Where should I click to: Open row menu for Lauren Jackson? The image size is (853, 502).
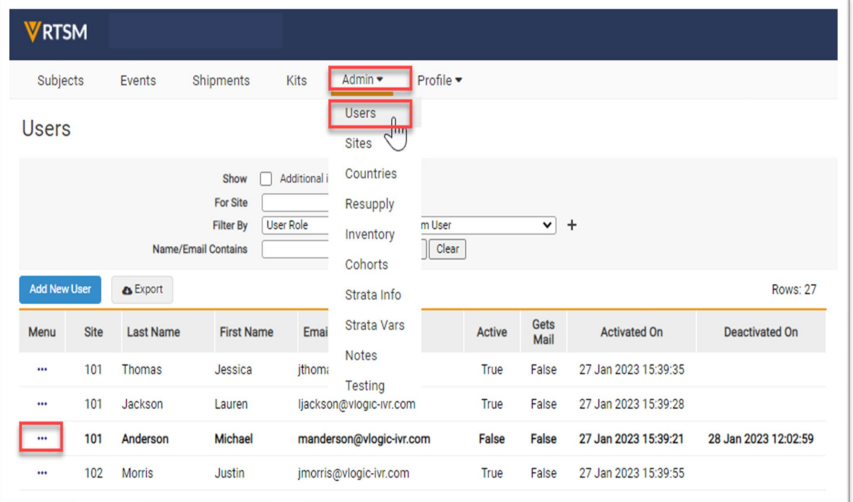(42, 404)
